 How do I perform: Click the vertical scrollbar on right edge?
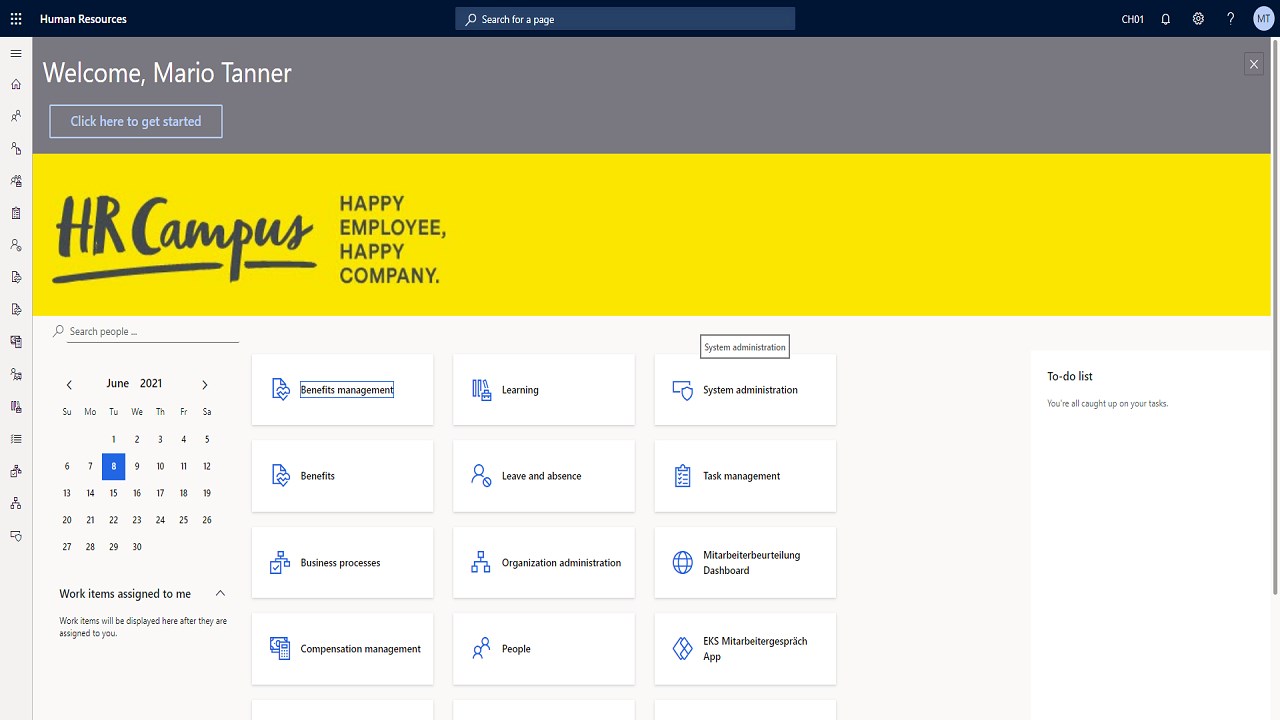click(x=1275, y=318)
